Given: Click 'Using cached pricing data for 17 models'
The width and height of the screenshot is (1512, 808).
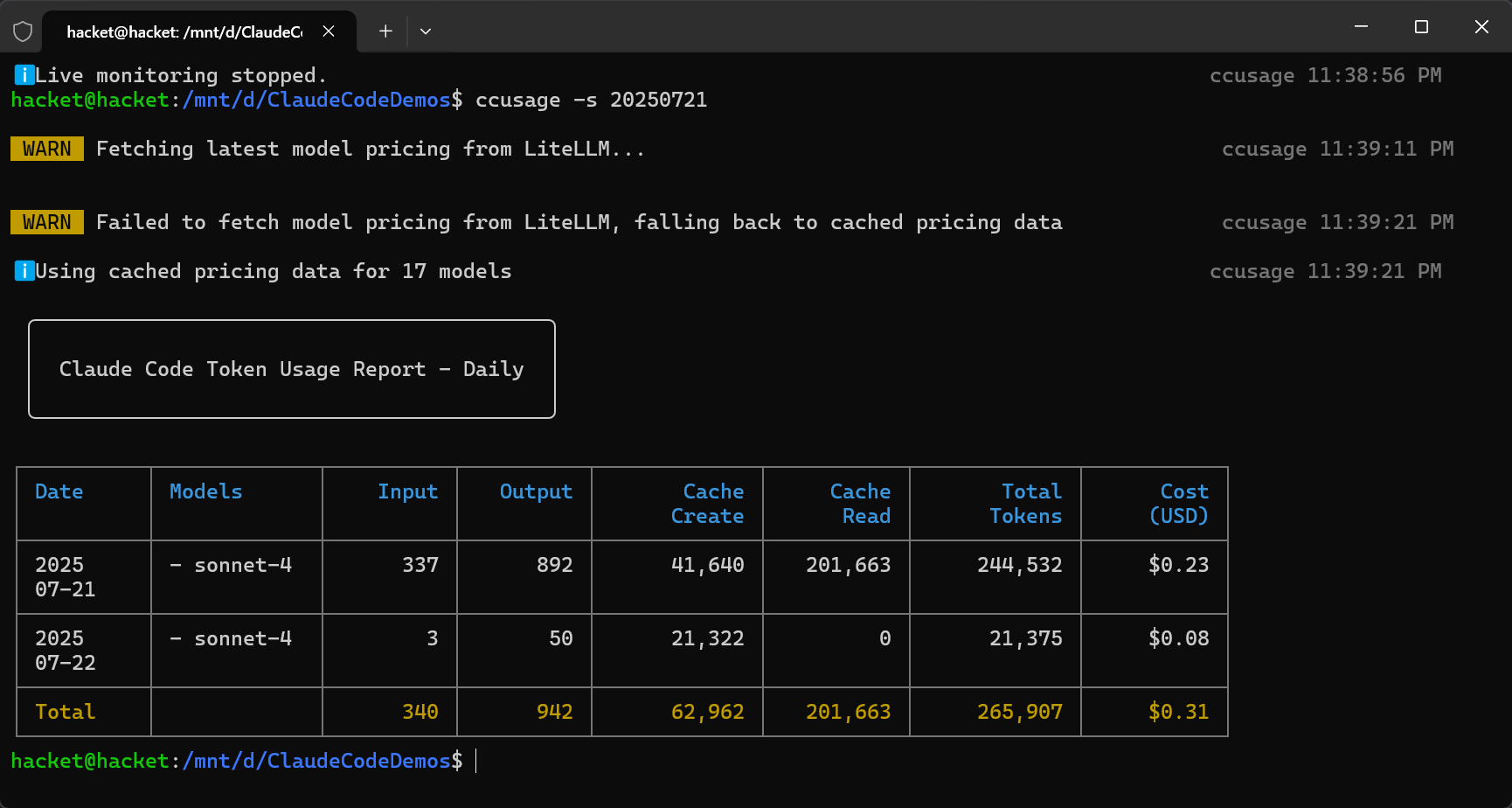Looking at the screenshot, I should tap(274, 271).
